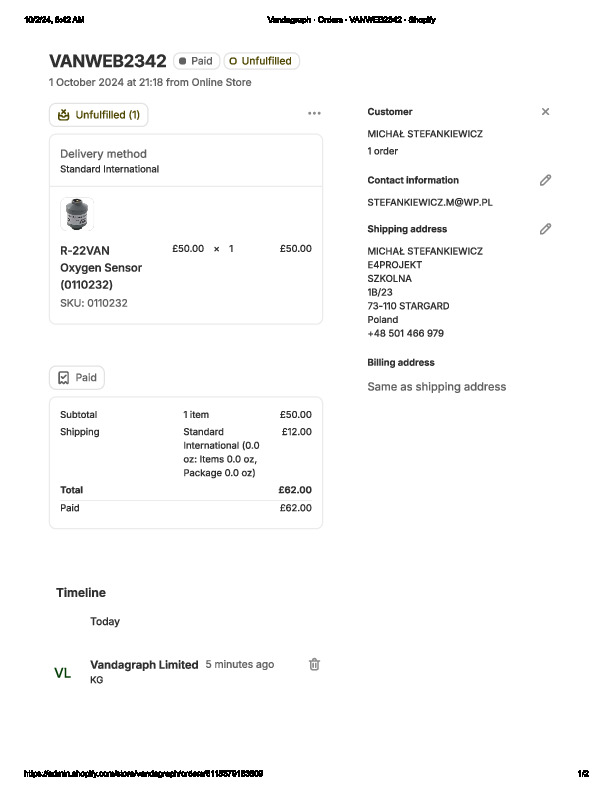612x792 pixels.
Task: Close the Customer panel with the X icon
Action: [545, 112]
